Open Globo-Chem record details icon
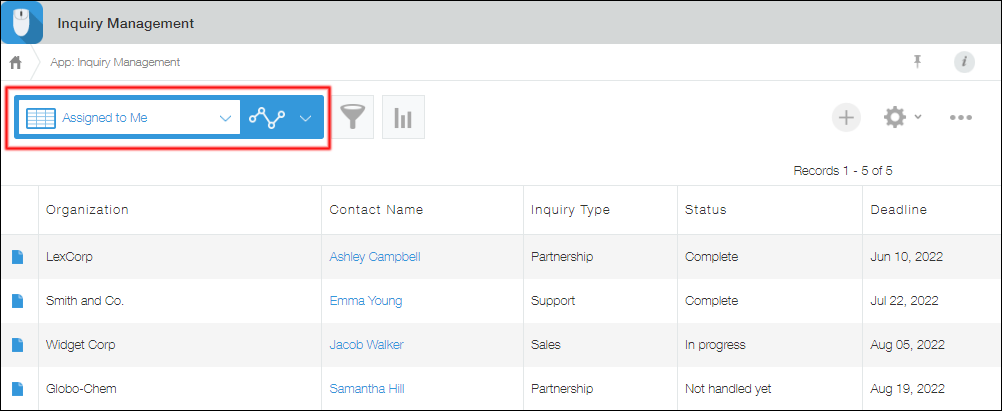1002x411 pixels. pyautogui.click(x=17, y=389)
